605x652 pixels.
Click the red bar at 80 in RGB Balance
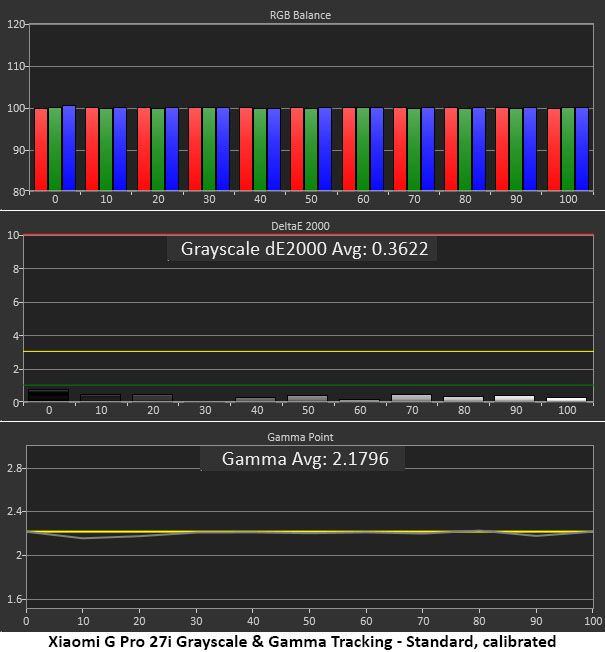451,149
